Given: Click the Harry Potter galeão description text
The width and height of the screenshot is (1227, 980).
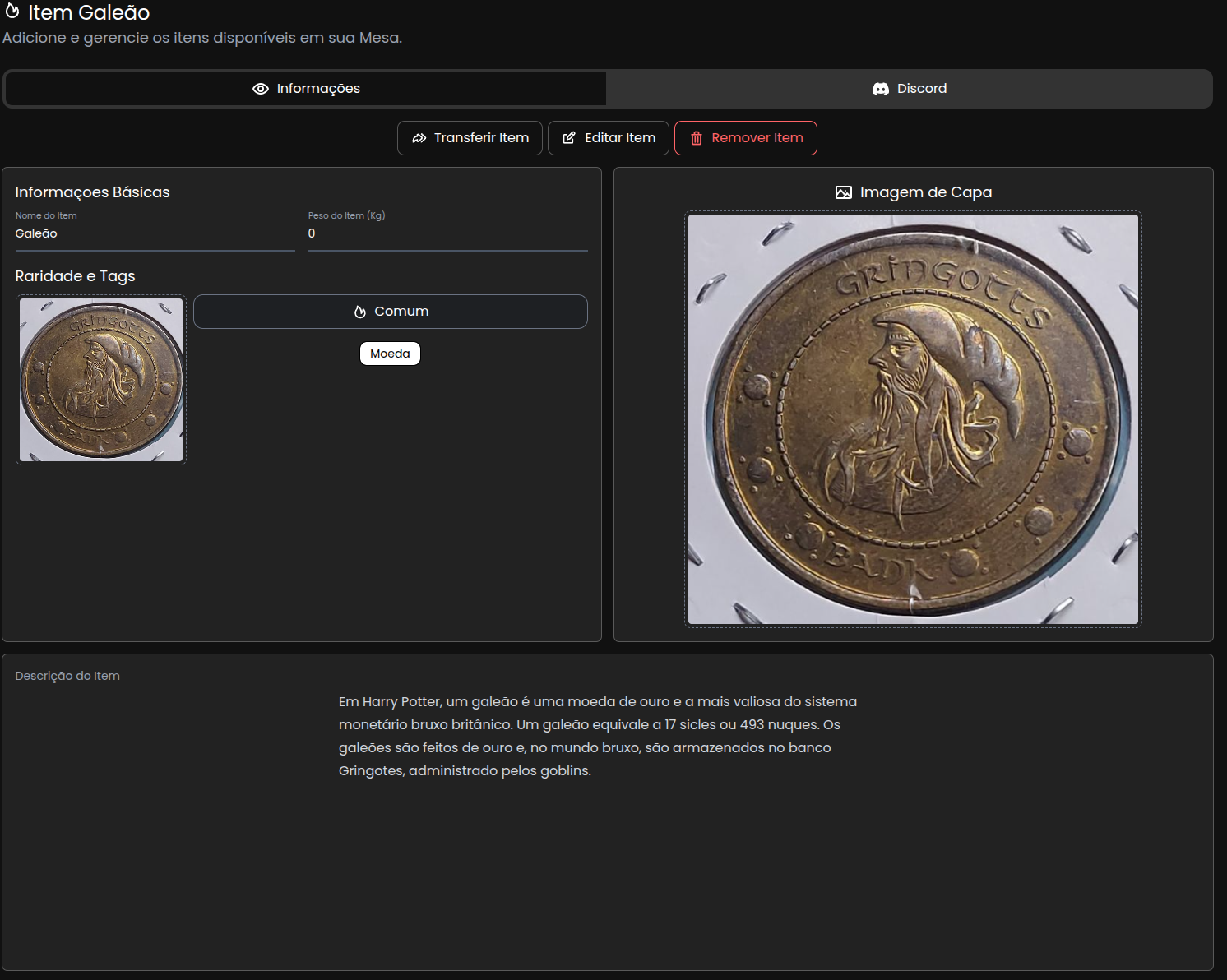Looking at the screenshot, I should coord(597,736).
